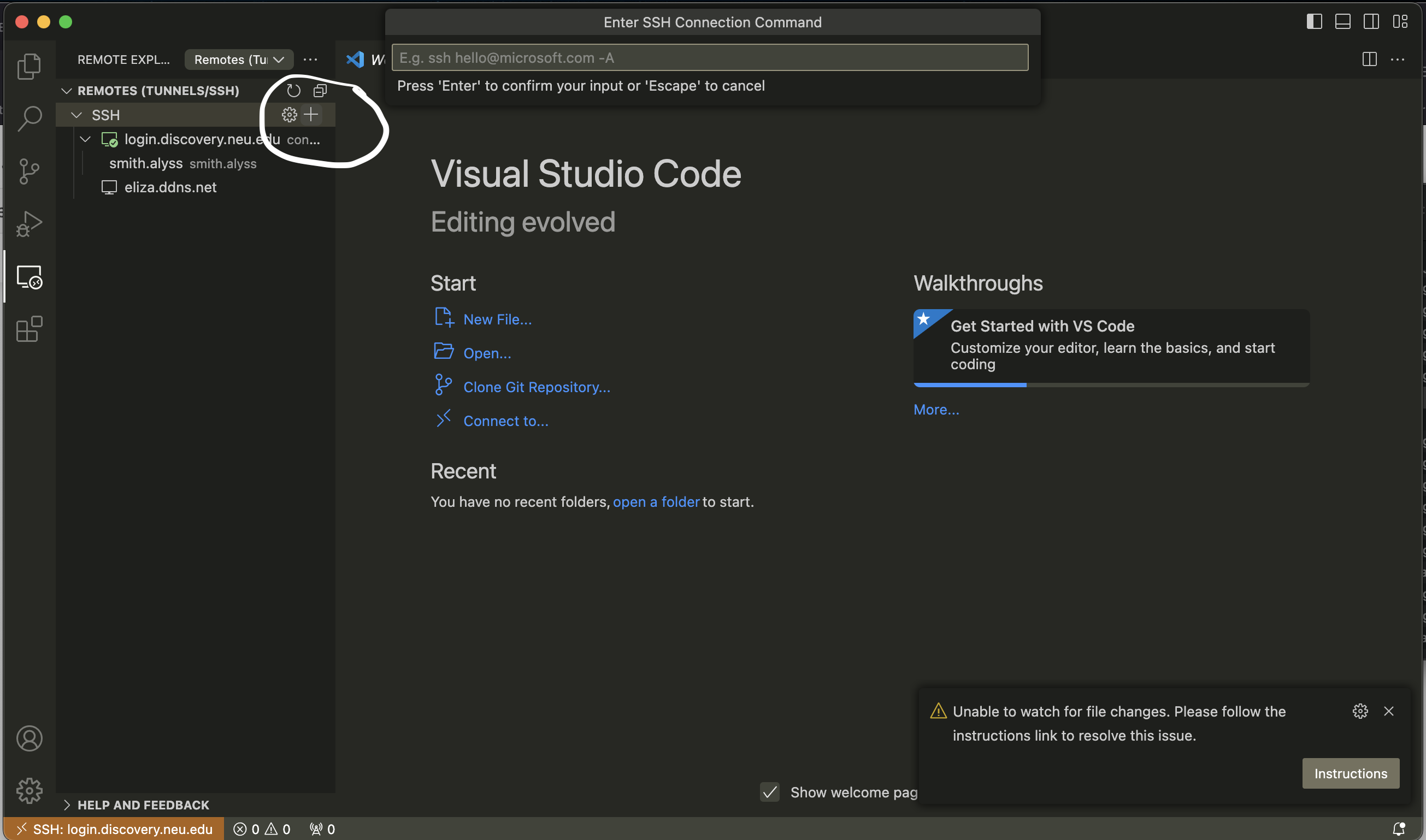Open forwarded ports status item

[x=322, y=829]
